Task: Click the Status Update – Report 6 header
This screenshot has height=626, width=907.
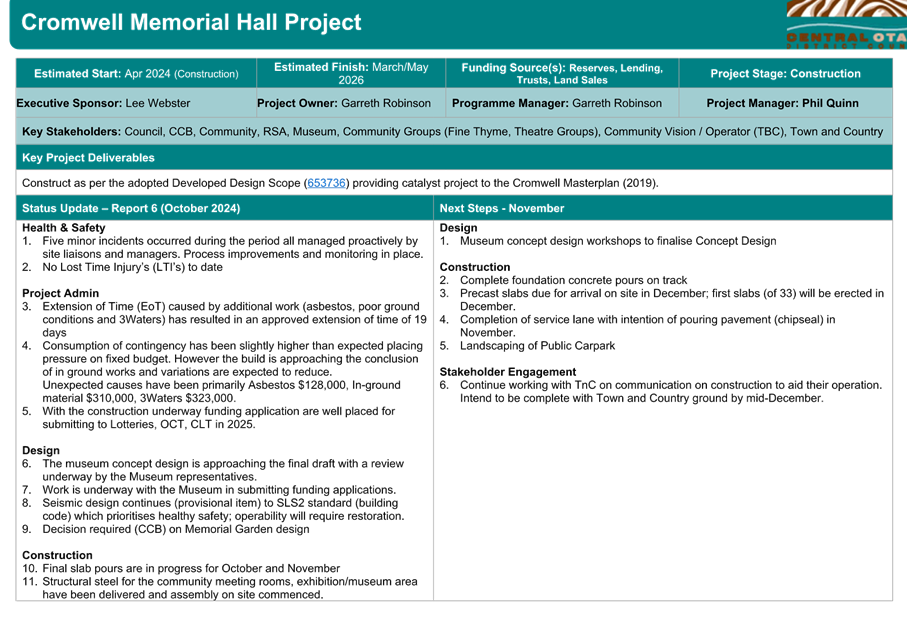Action: tap(224, 208)
